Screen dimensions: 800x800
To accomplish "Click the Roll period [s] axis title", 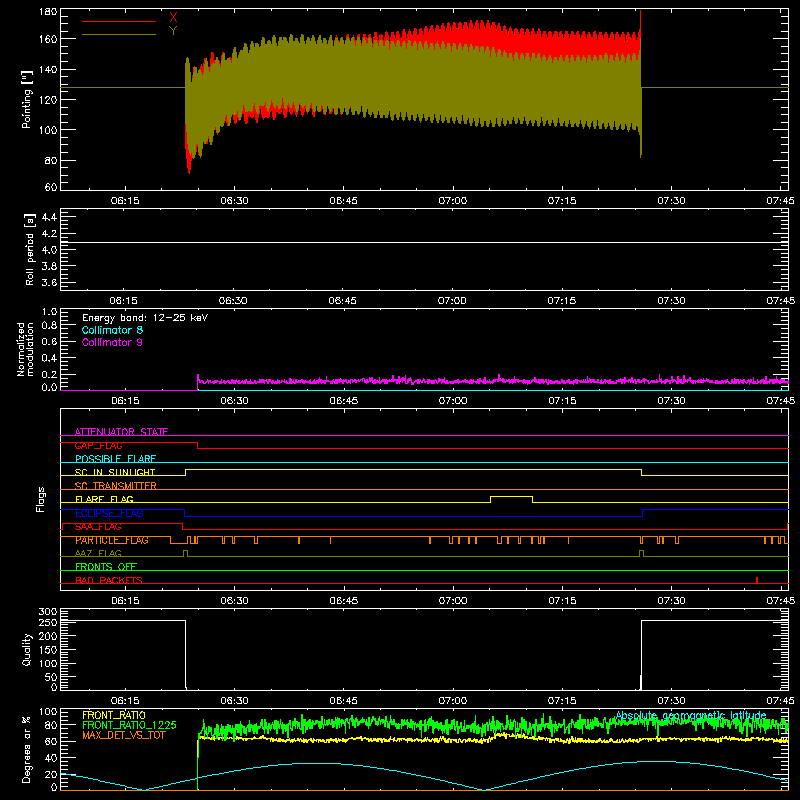I will 30,249.
